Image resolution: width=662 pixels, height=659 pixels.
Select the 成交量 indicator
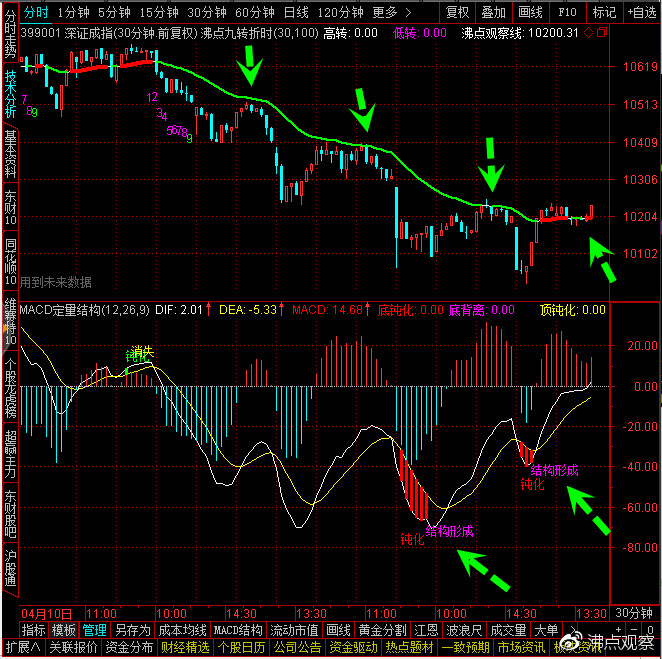click(x=508, y=631)
